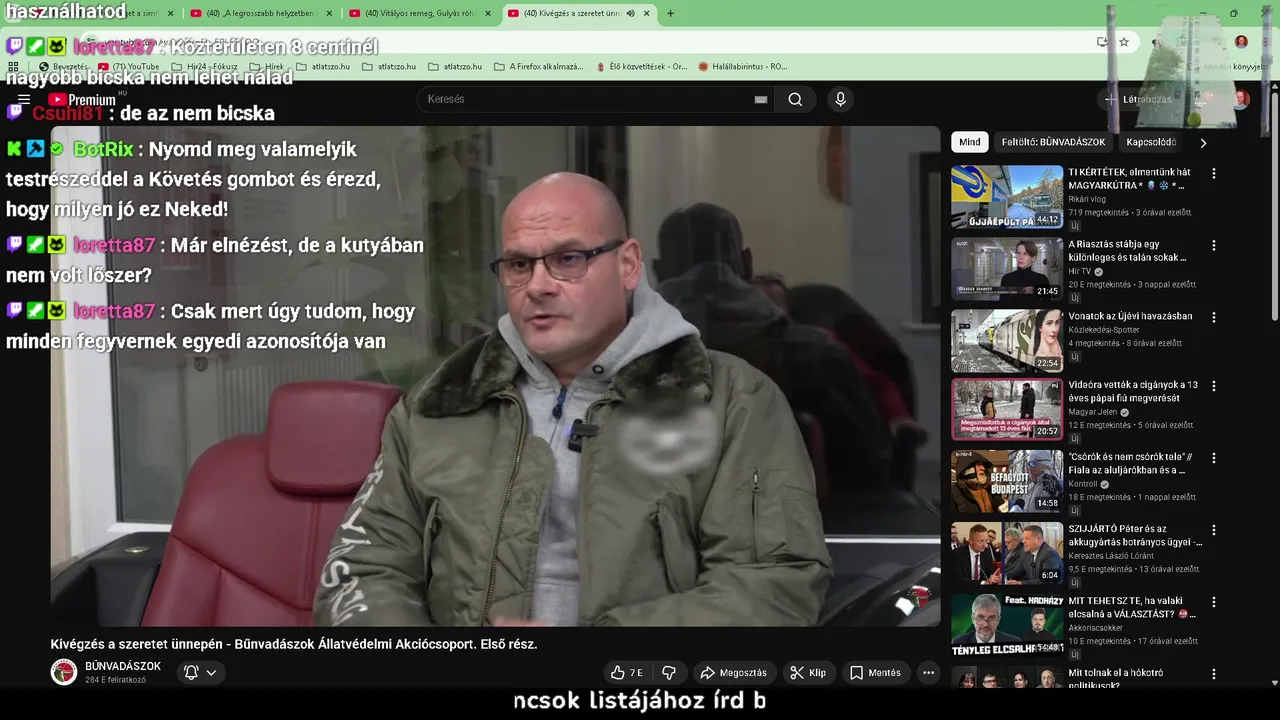1280x720 pixels.
Task: Mute the Kivégzés a szeretet tab audio
Action: coord(631,13)
